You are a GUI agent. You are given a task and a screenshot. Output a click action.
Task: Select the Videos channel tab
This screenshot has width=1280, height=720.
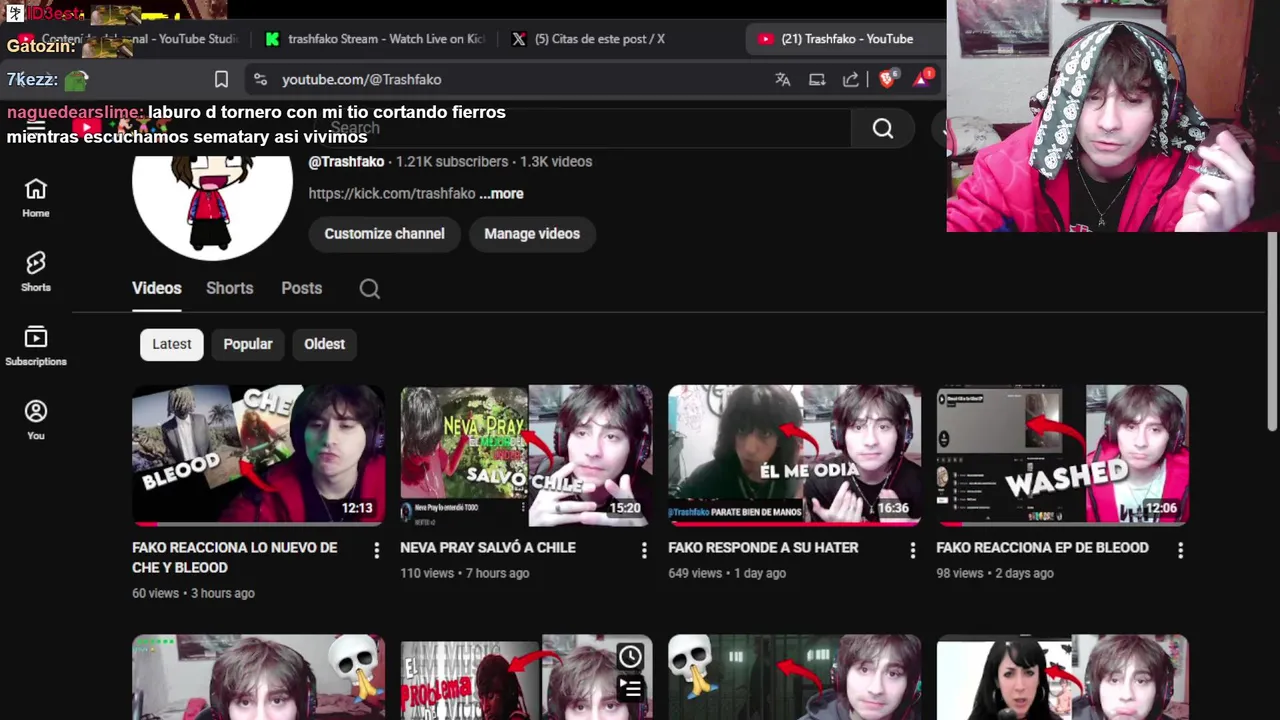157,288
